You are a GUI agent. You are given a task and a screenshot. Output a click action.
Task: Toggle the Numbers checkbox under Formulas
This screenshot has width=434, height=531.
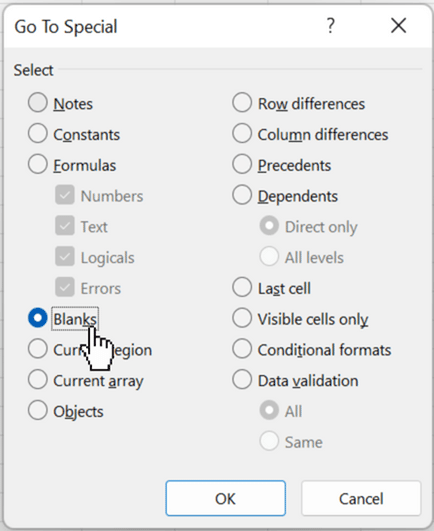(65, 195)
